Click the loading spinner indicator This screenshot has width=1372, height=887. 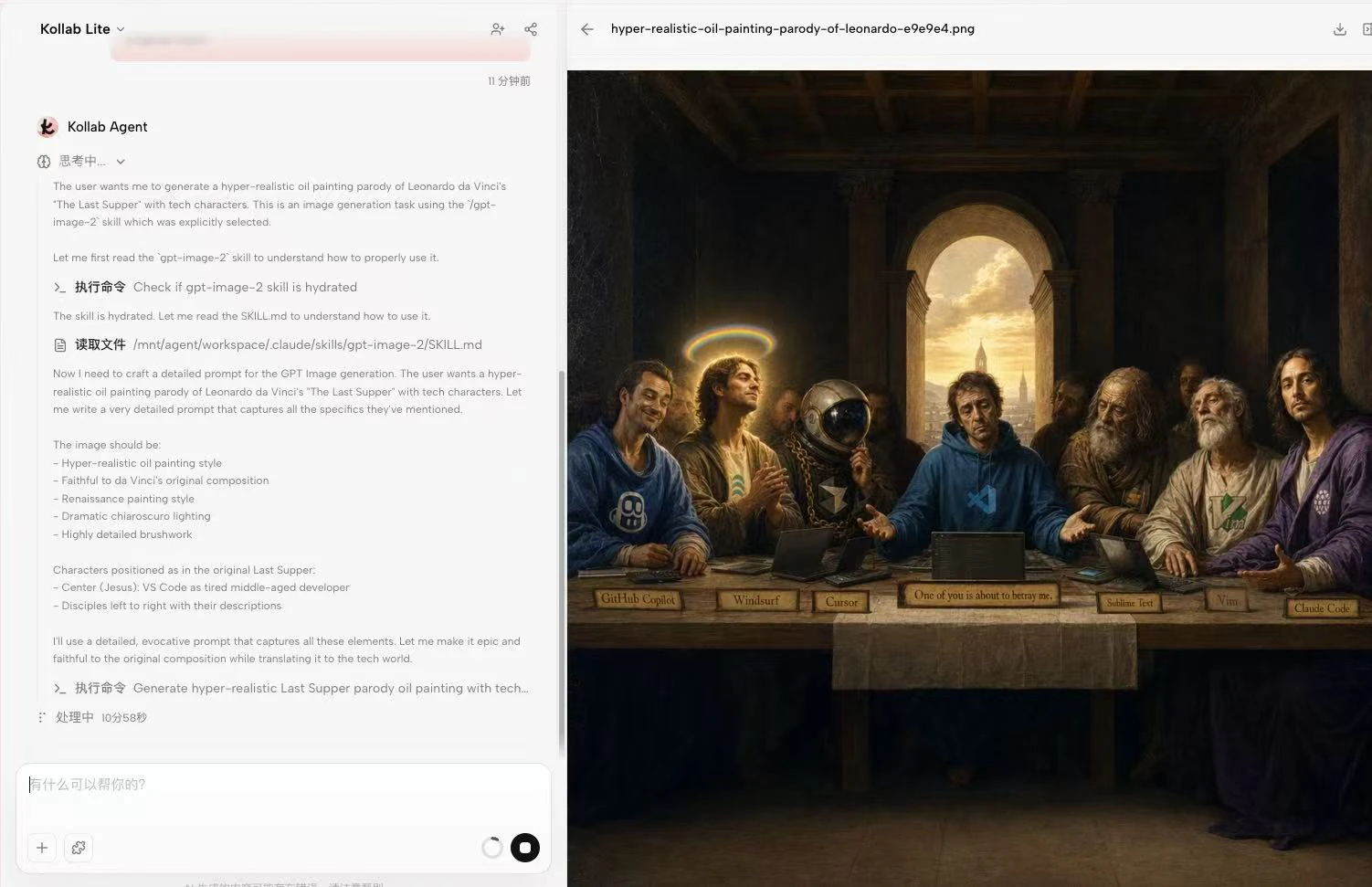coord(492,848)
